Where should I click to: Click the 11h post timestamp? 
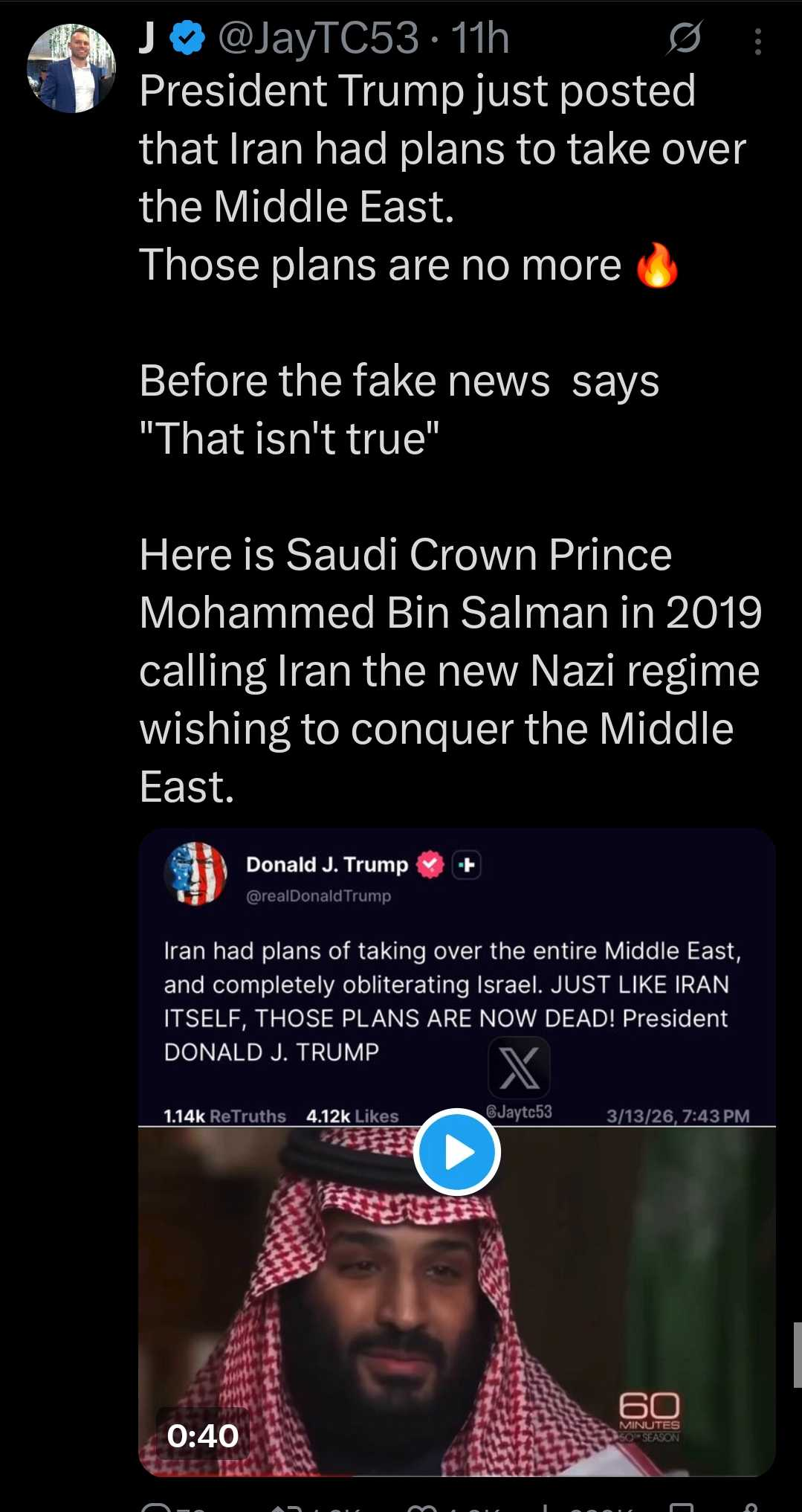[x=480, y=39]
